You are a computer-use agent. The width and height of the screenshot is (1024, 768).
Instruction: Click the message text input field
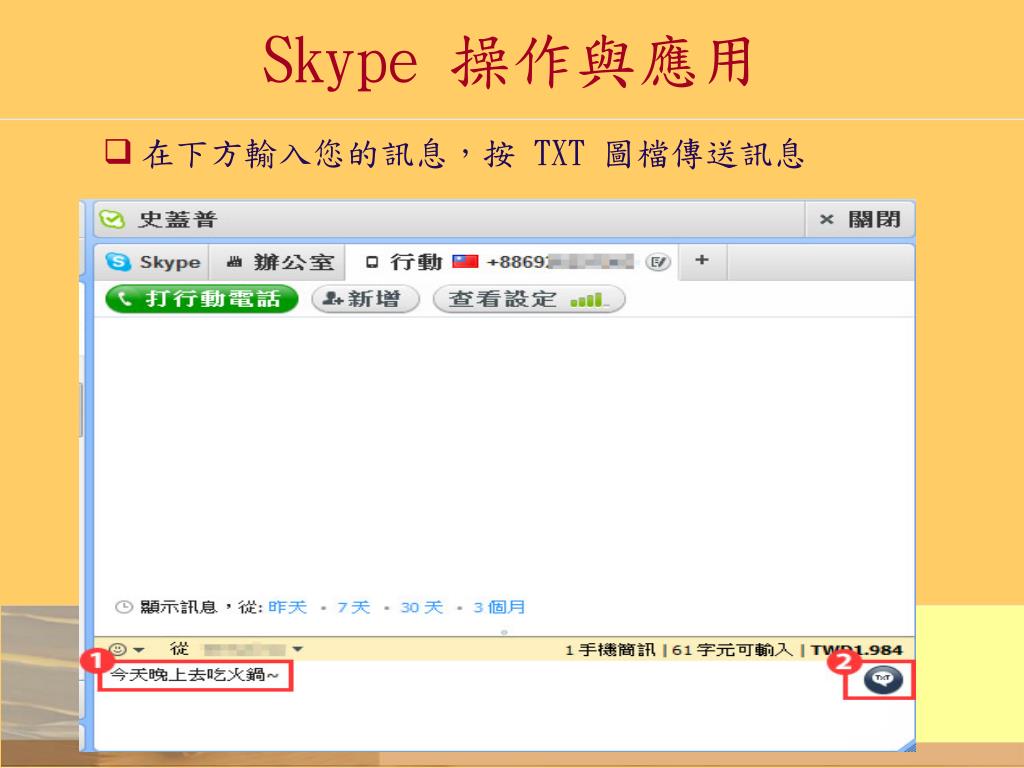tap(478, 705)
